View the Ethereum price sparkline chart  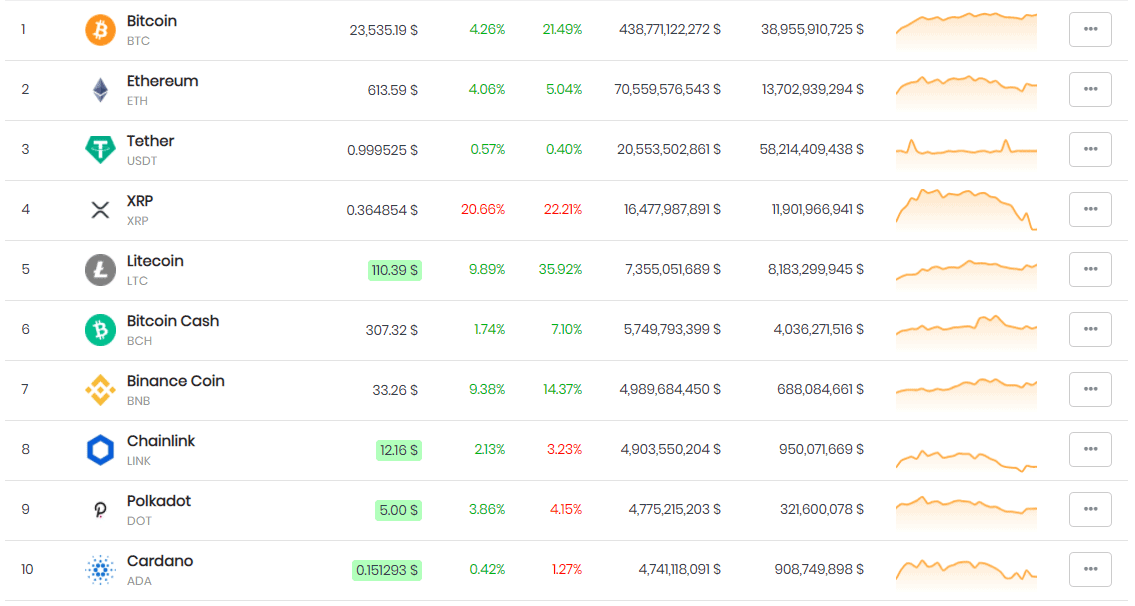966,91
